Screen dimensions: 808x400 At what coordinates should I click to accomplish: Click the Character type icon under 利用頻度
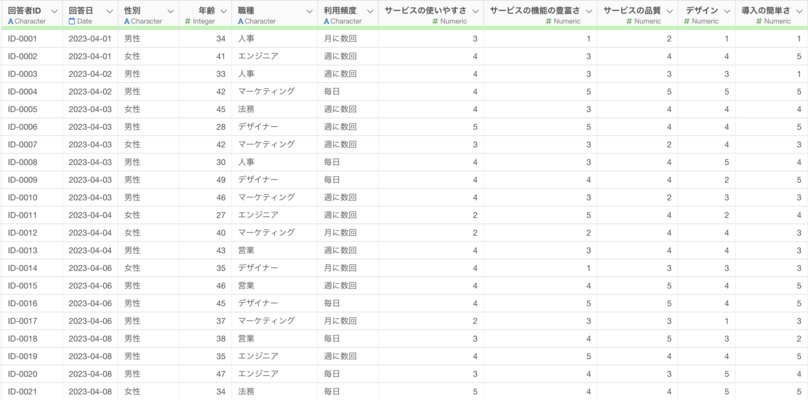click(326, 21)
